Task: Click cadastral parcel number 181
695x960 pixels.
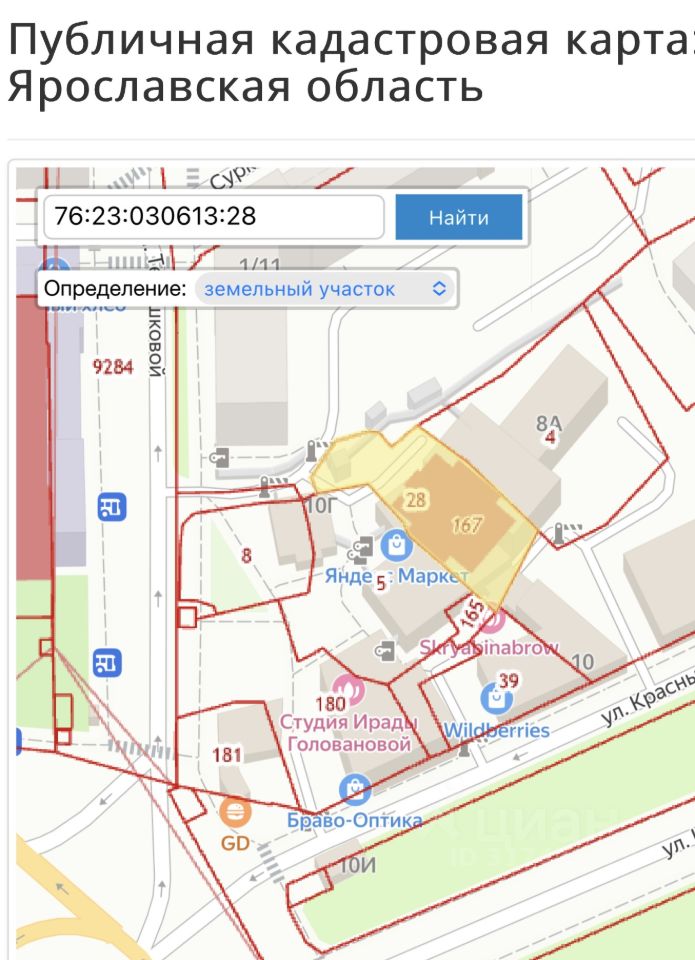Action: [227, 754]
